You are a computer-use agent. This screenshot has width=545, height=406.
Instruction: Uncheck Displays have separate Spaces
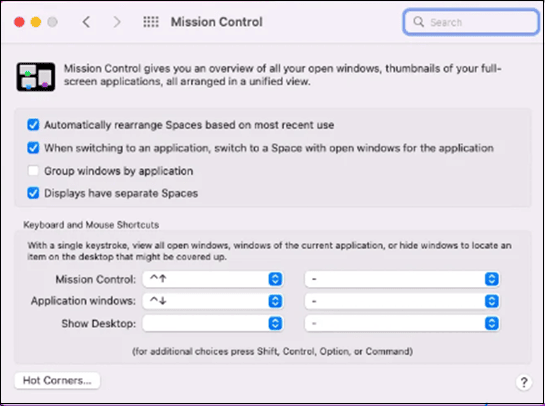pos(33,193)
